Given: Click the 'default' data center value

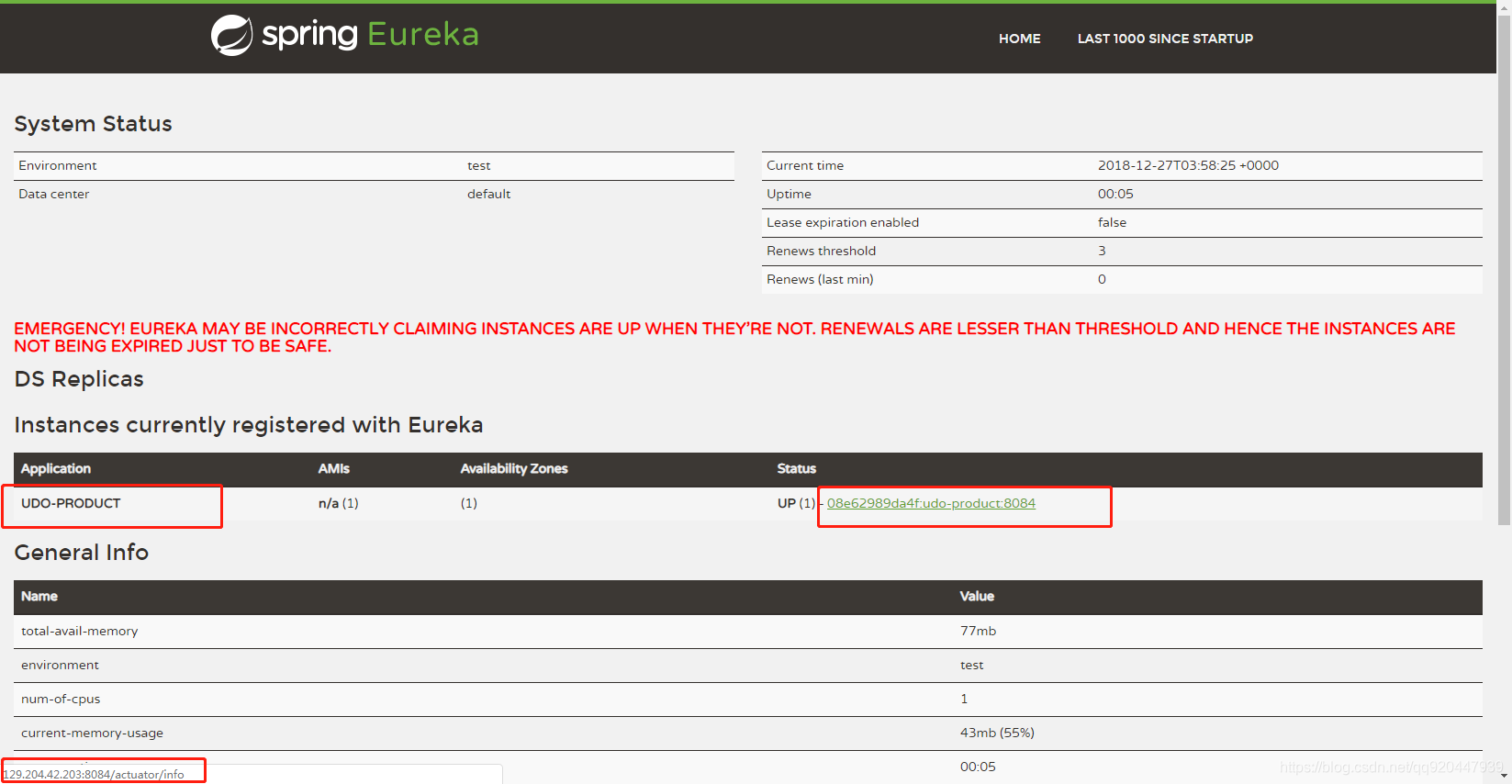Looking at the screenshot, I should click(x=488, y=194).
